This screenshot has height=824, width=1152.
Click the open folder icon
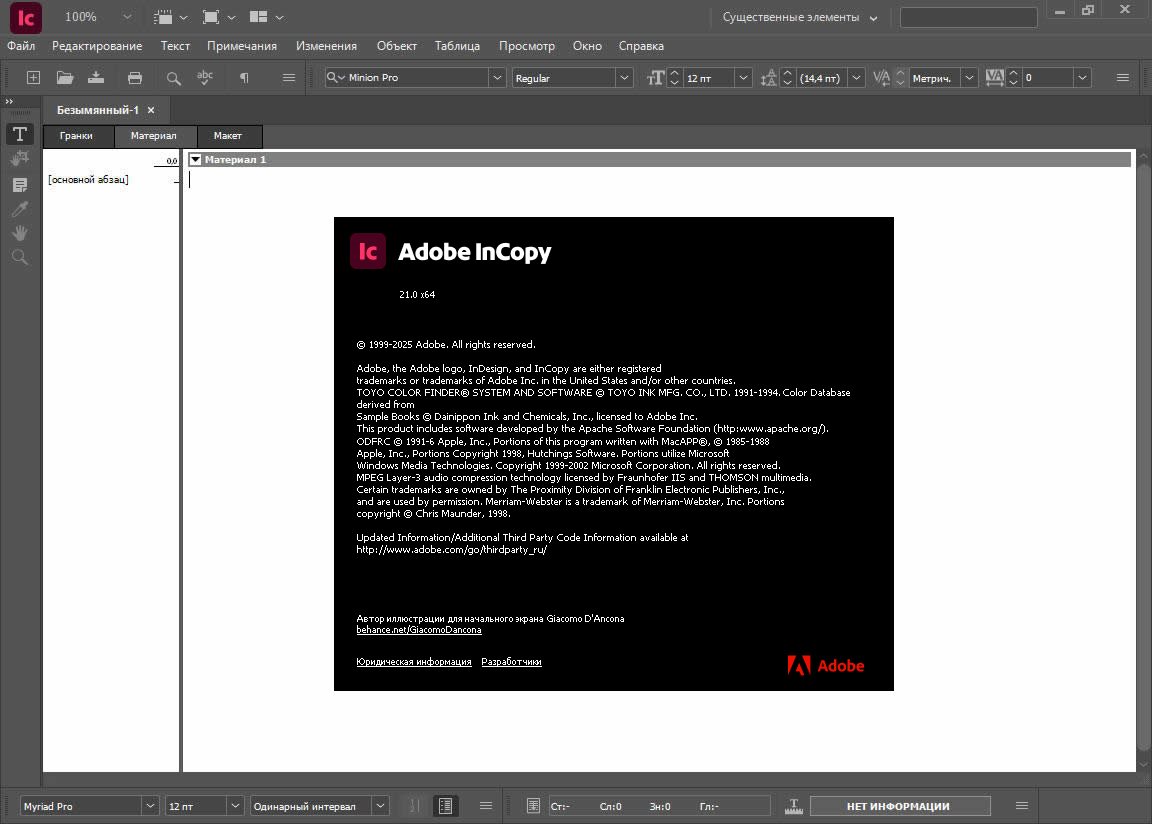65,78
